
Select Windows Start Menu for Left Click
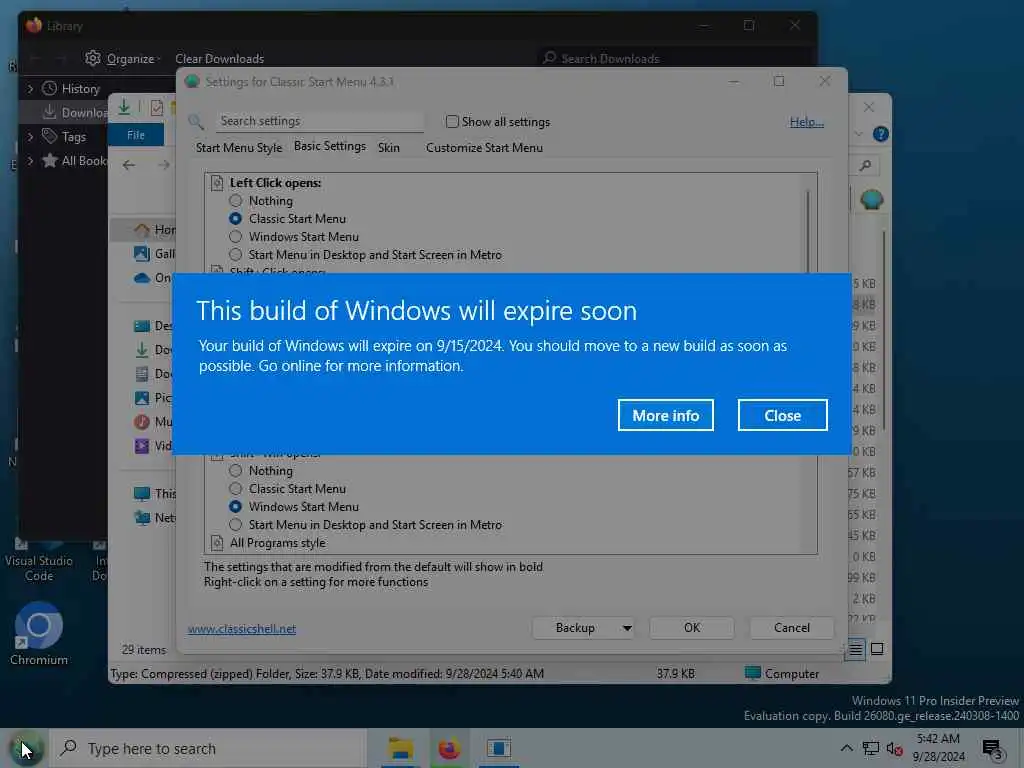(x=236, y=236)
